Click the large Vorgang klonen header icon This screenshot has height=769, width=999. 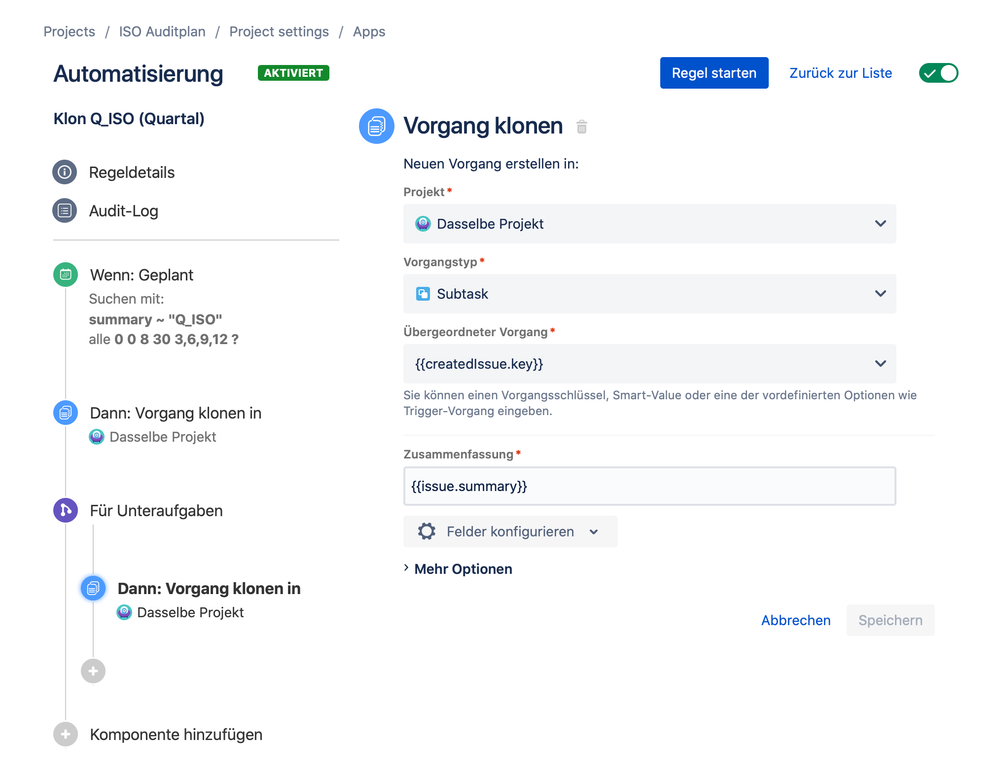click(377, 126)
